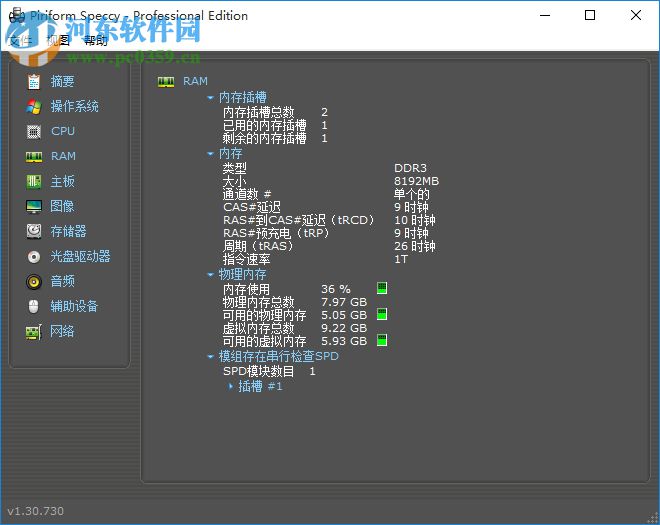Collapse the 模组存在串行检查SPD section
Screen dimensions: 660x525
(x=210, y=357)
